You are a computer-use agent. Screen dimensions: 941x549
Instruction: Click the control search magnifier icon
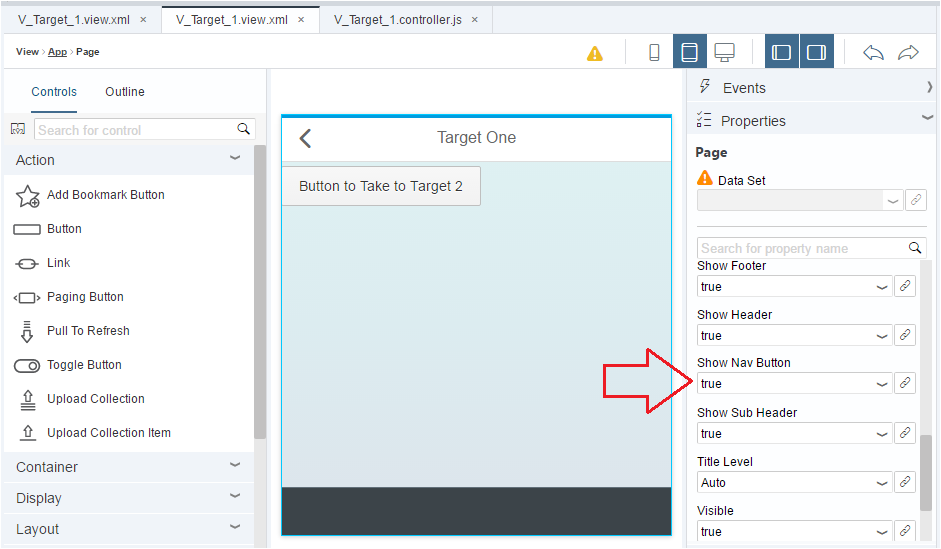[243, 129]
